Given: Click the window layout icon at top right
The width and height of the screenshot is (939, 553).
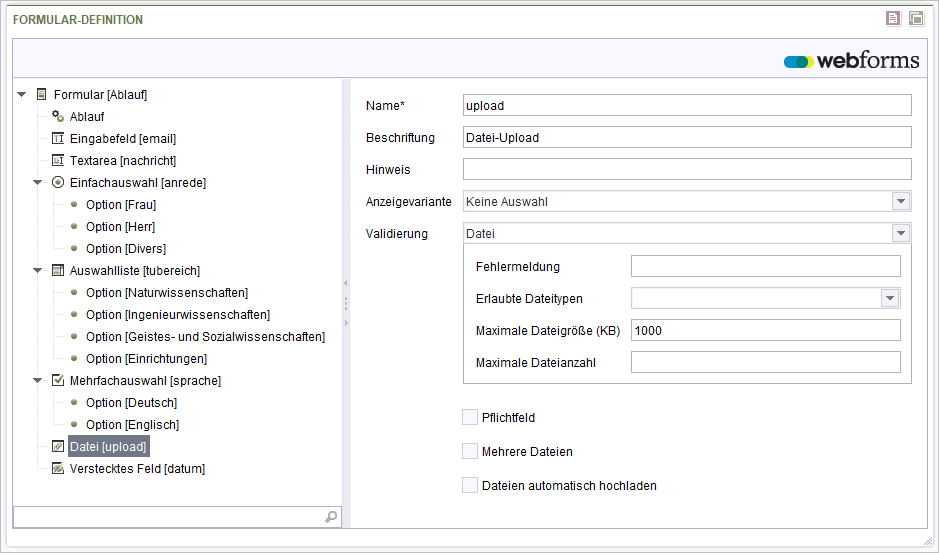Looking at the screenshot, I should pos(916,19).
